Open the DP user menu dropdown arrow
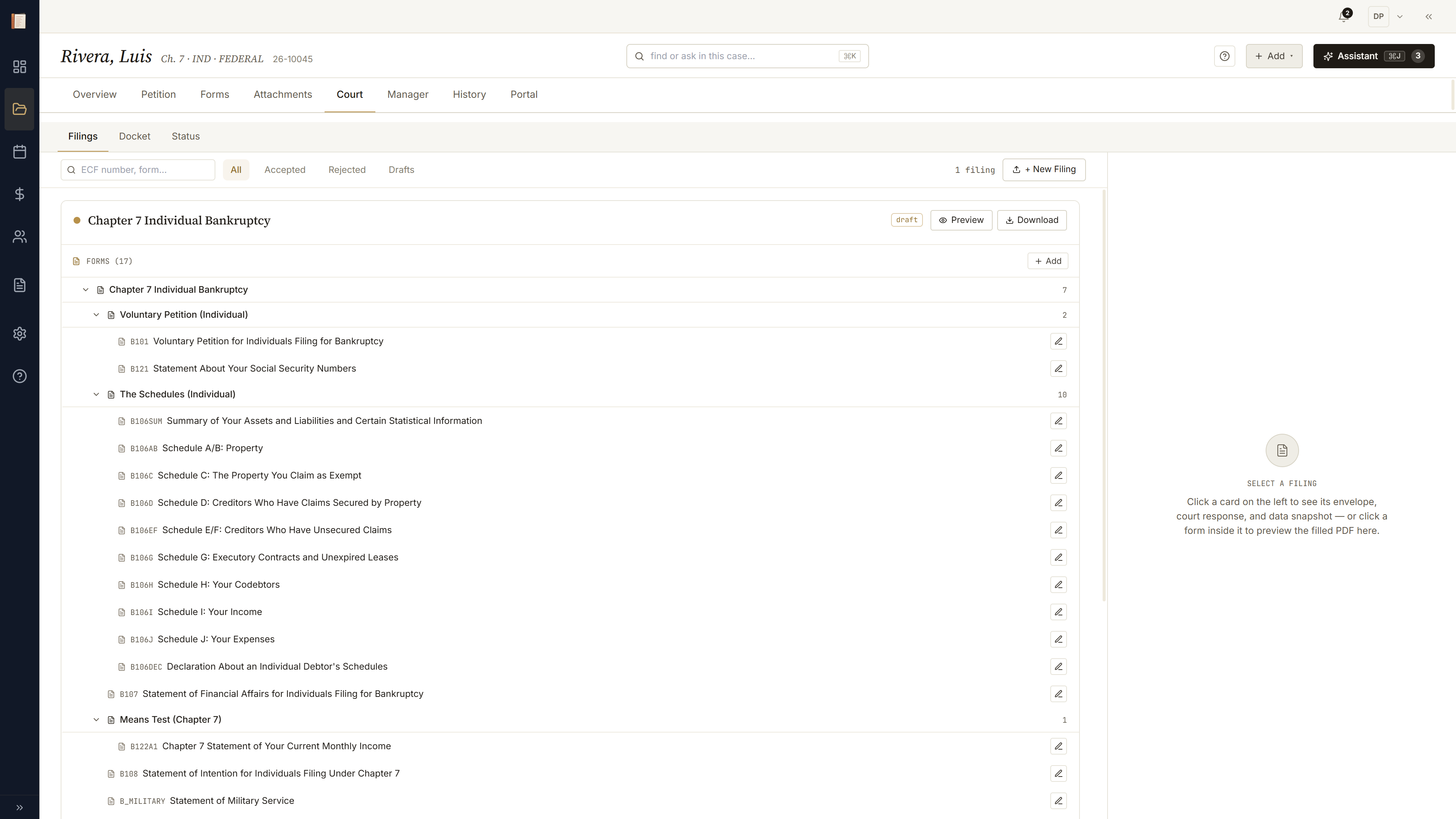 1400,16
